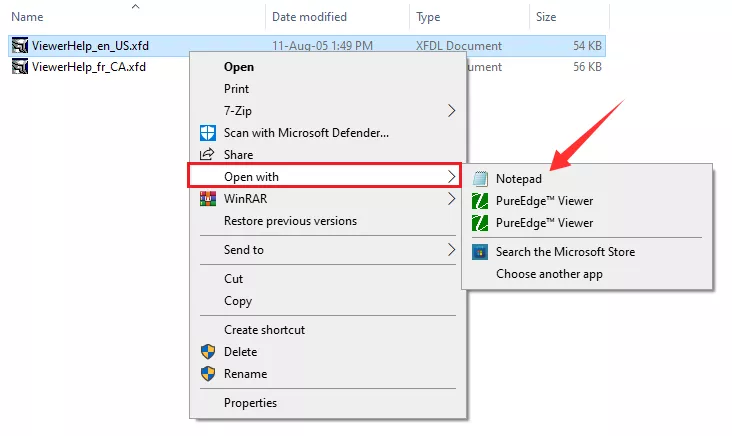Expand the 7-Zip submenu arrow
This screenshot has width=732, height=436.
pos(451,111)
